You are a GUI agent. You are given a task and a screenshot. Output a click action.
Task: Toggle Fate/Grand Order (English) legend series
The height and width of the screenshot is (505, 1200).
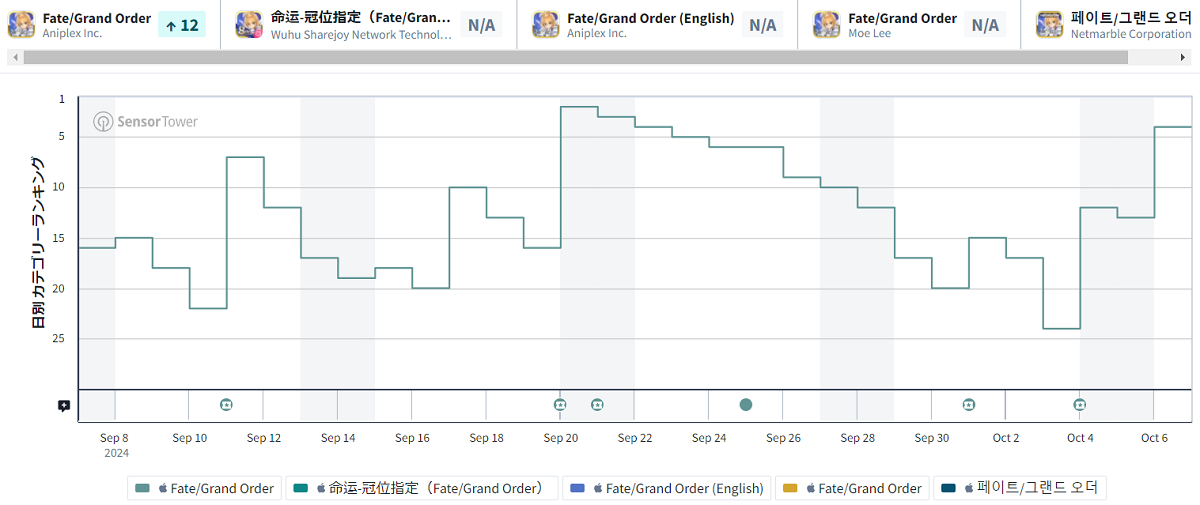tap(666, 488)
